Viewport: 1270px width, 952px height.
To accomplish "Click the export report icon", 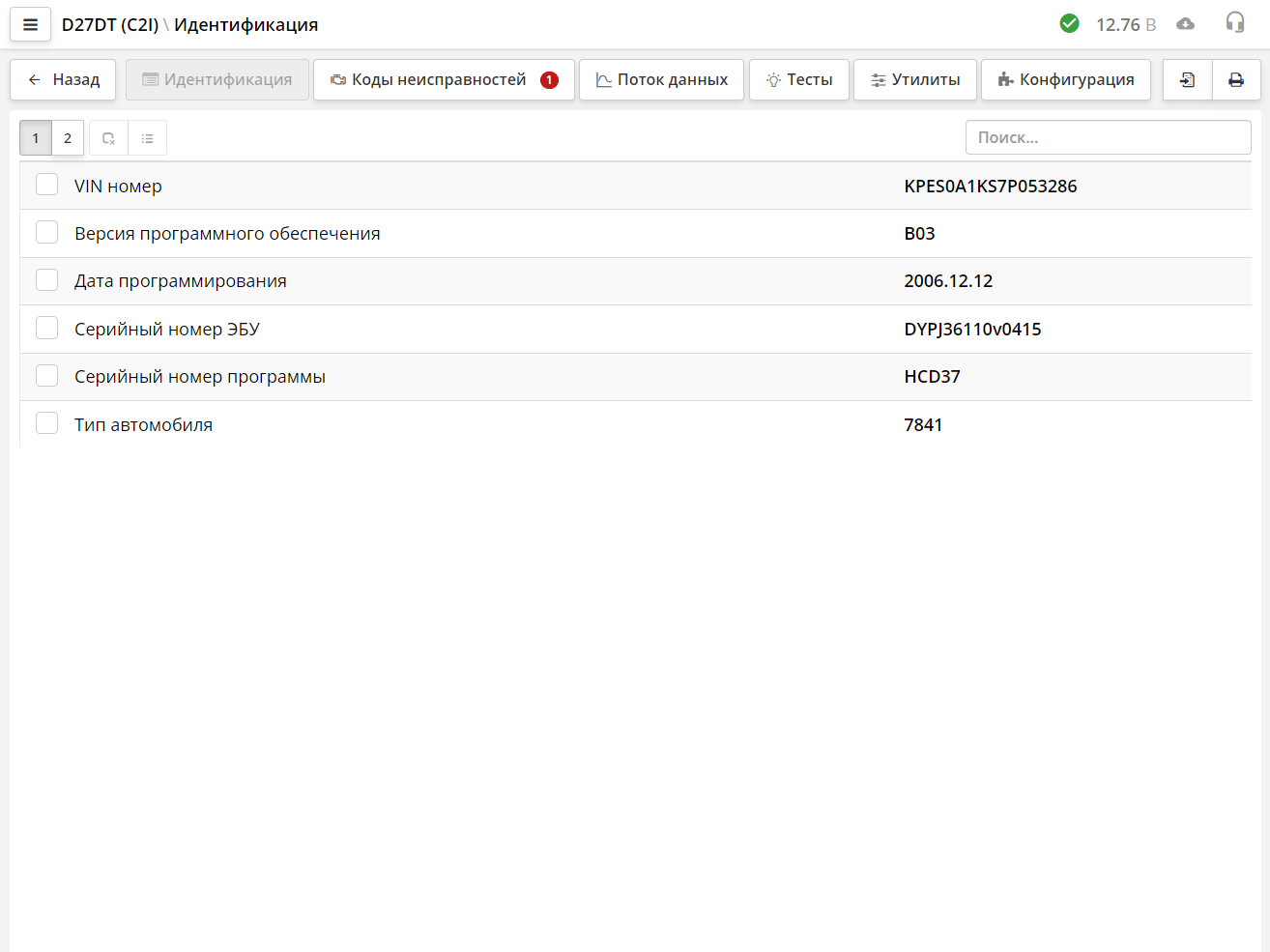I will coord(1187,80).
